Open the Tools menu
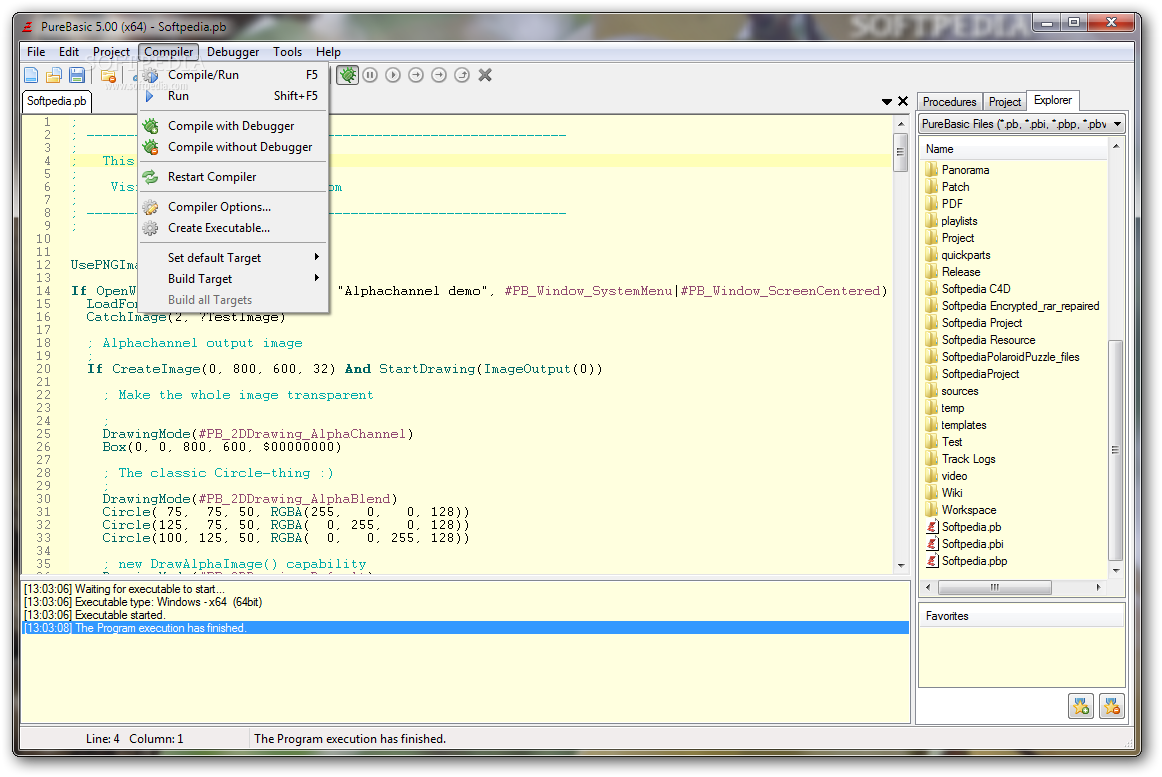The height and width of the screenshot is (777, 1162). [287, 52]
